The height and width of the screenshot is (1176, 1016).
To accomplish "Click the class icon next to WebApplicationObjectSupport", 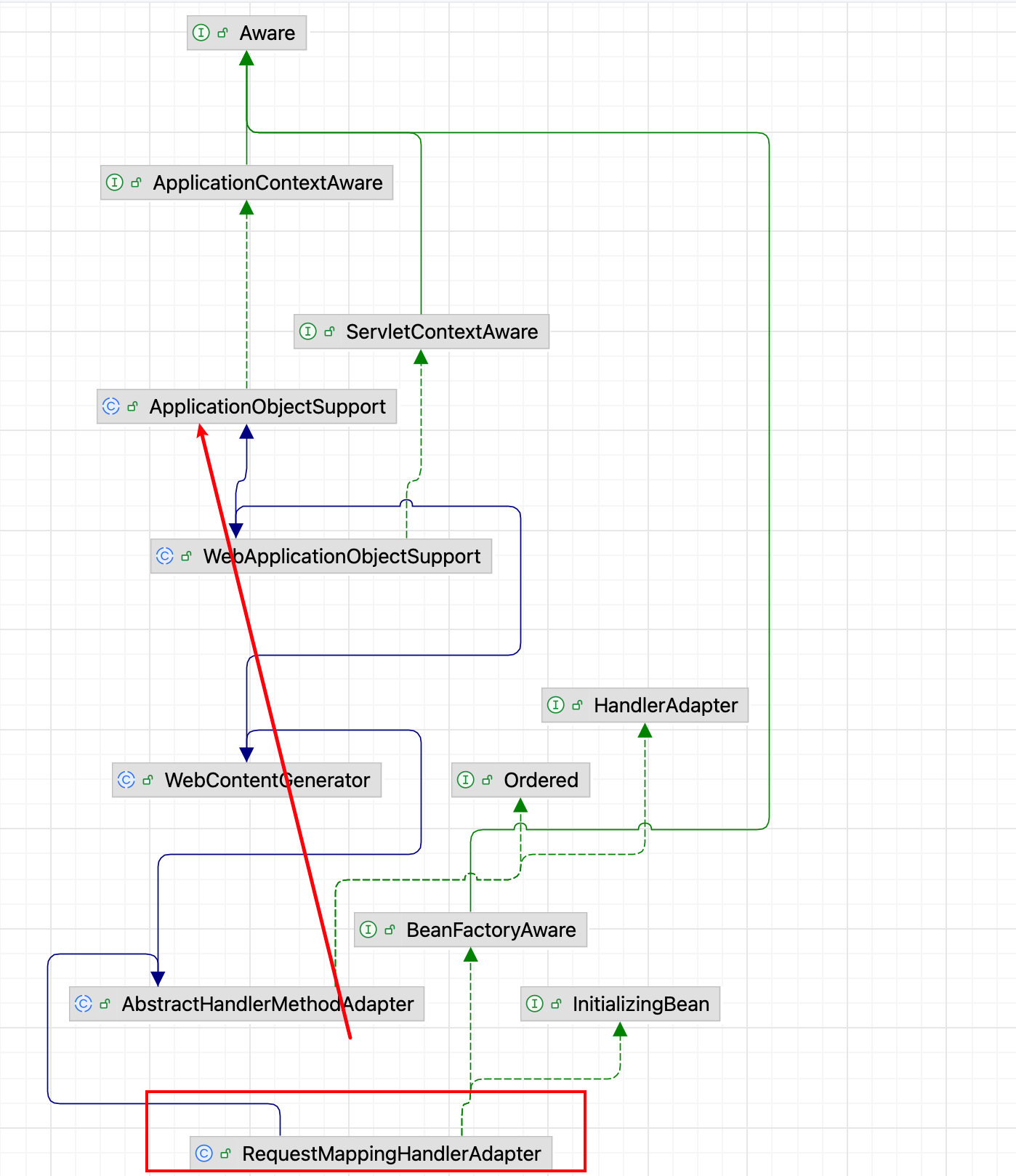I will point(165,556).
